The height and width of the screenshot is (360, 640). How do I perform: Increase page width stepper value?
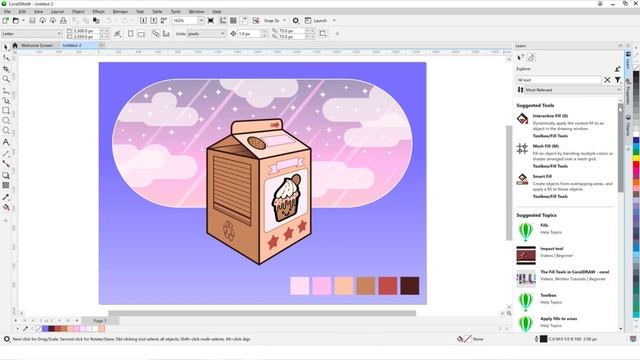102,31
